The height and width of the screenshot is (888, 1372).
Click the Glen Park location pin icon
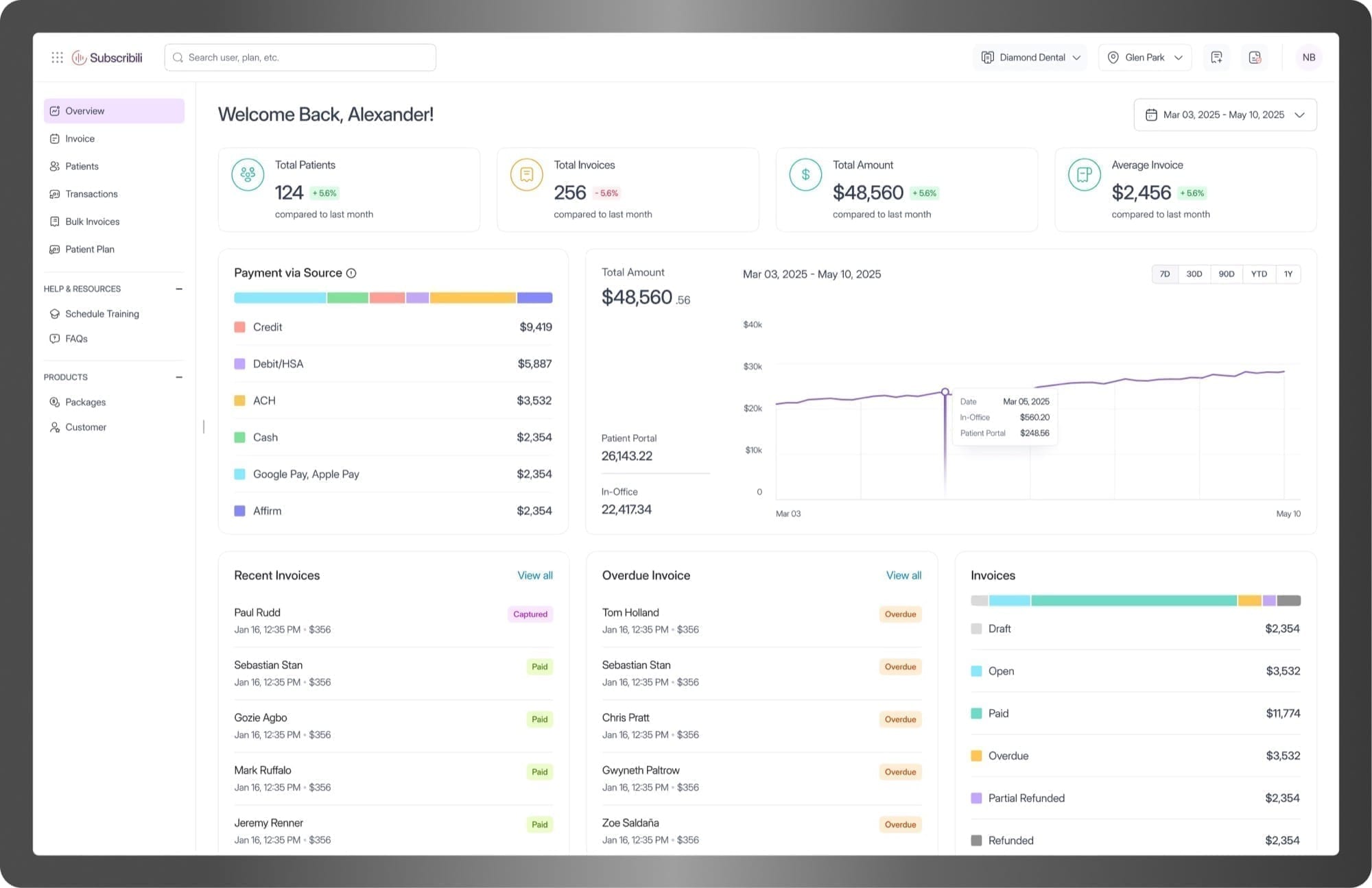click(x=1113, y=58)
